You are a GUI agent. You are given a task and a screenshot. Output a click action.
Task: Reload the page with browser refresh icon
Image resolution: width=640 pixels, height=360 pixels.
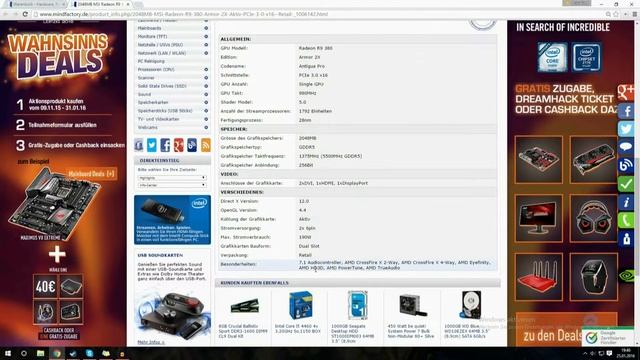tap(25, 14)
